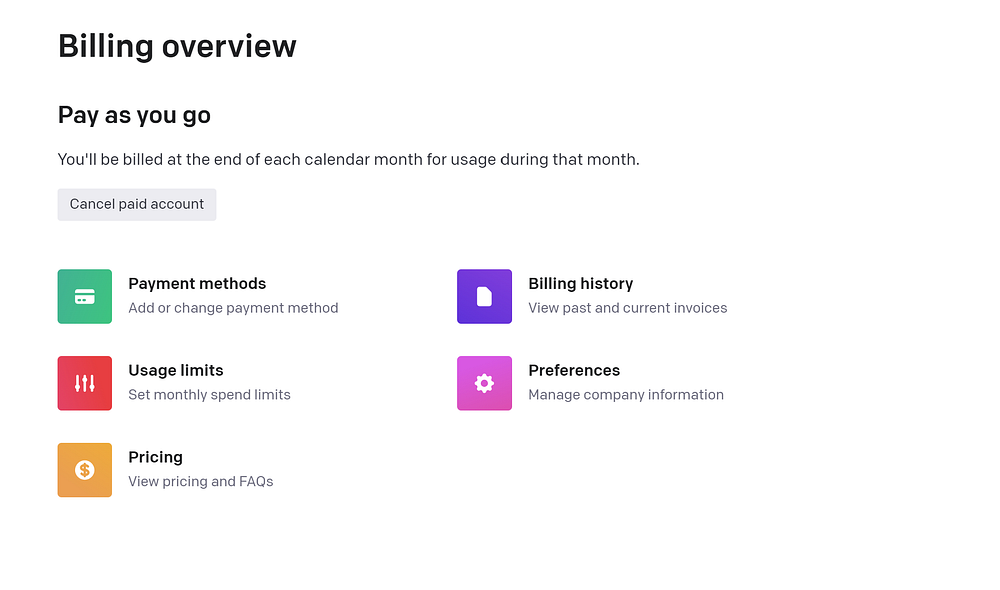1000x590 pixels.
Task: Click the red sliders usage limits icon
Action: click(85, 383)
